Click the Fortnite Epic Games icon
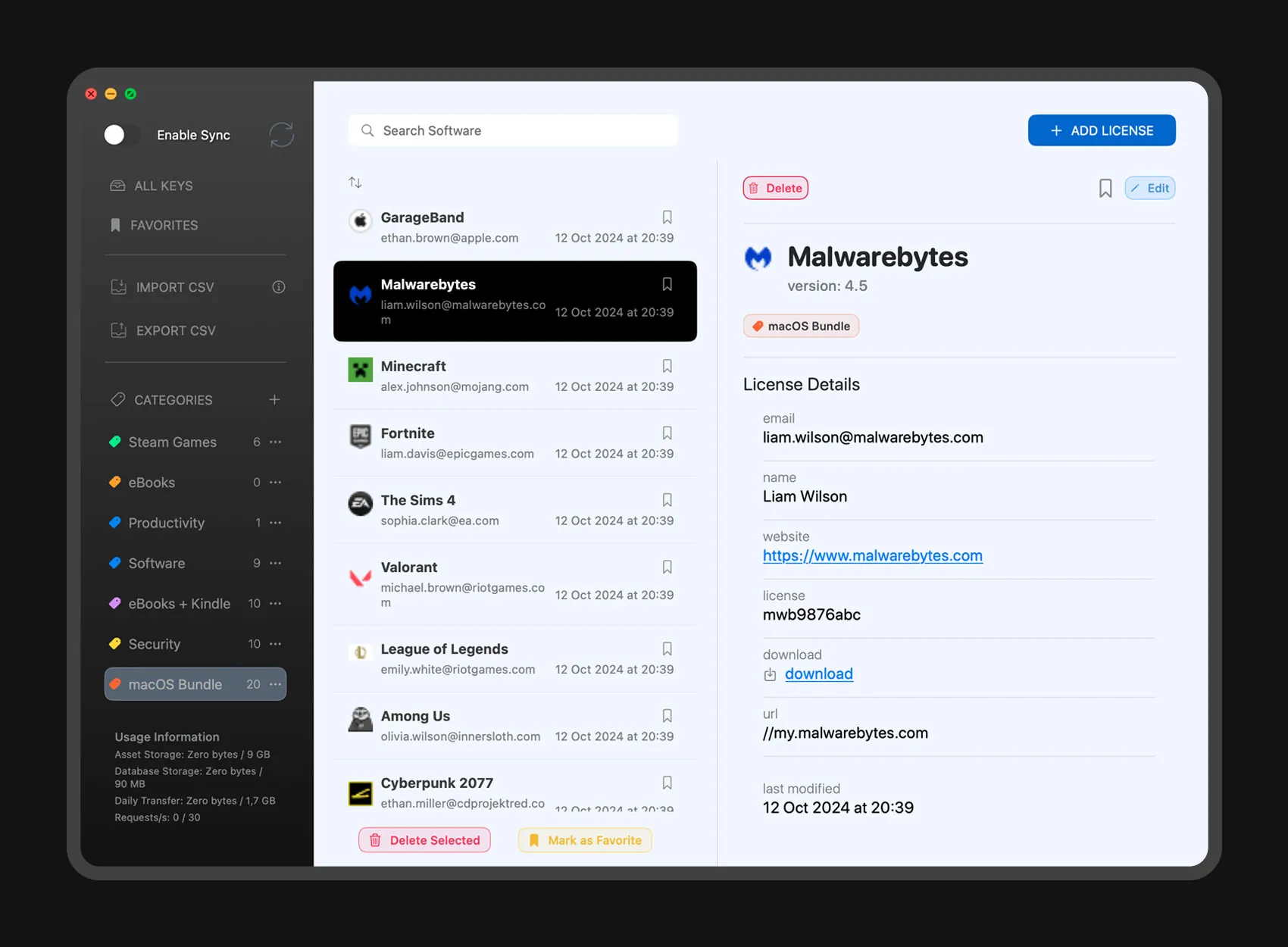 [x=361, y=436]
